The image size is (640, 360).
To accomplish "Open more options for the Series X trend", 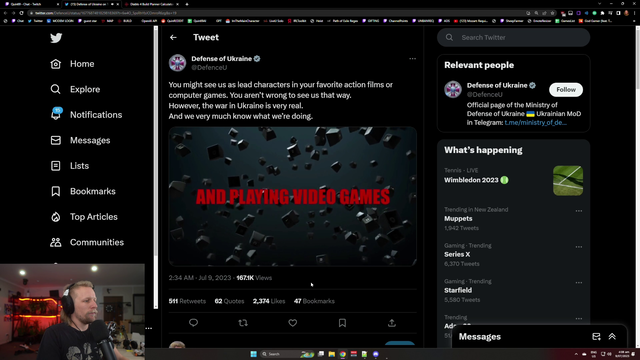I will tap(579, 247).
